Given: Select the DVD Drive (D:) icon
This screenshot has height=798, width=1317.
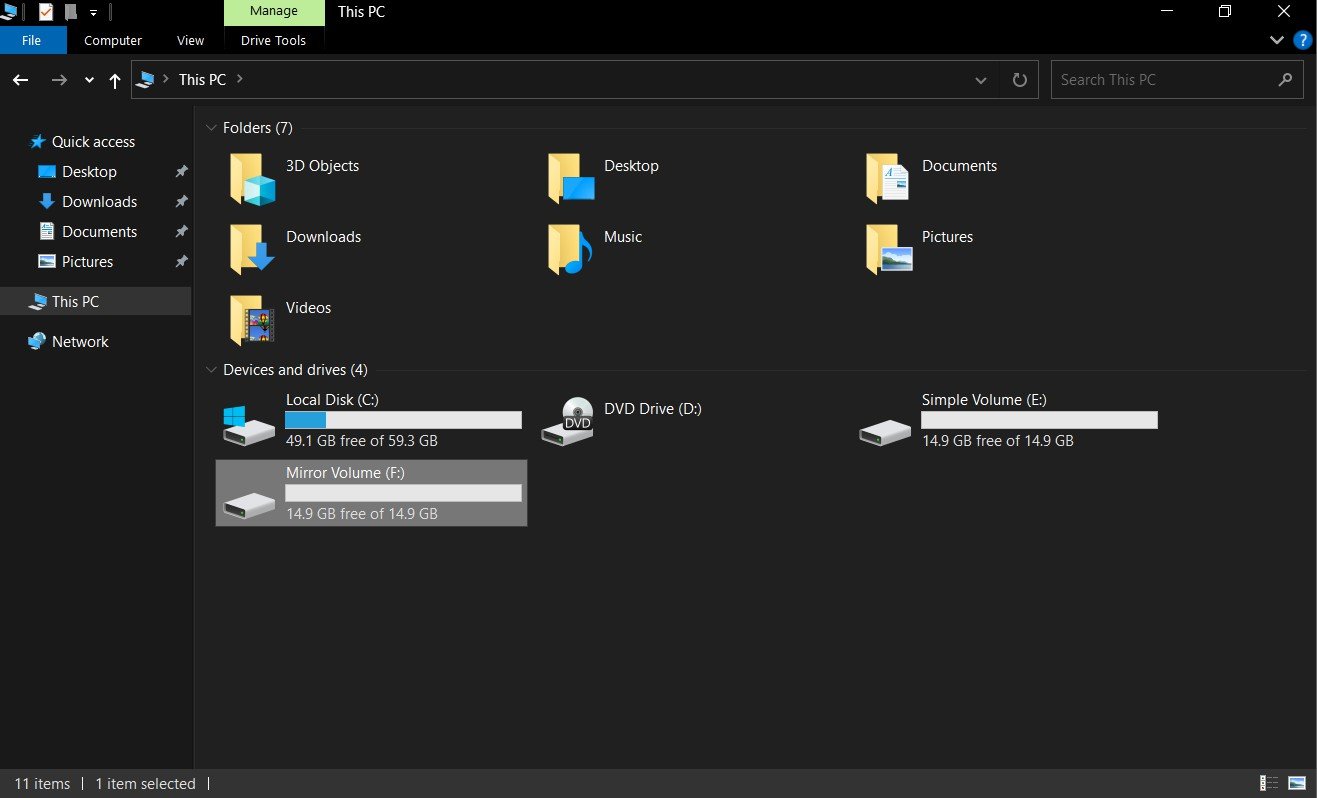Looking at the screenshot, I should pyautogui.click(x=568, y=421).
